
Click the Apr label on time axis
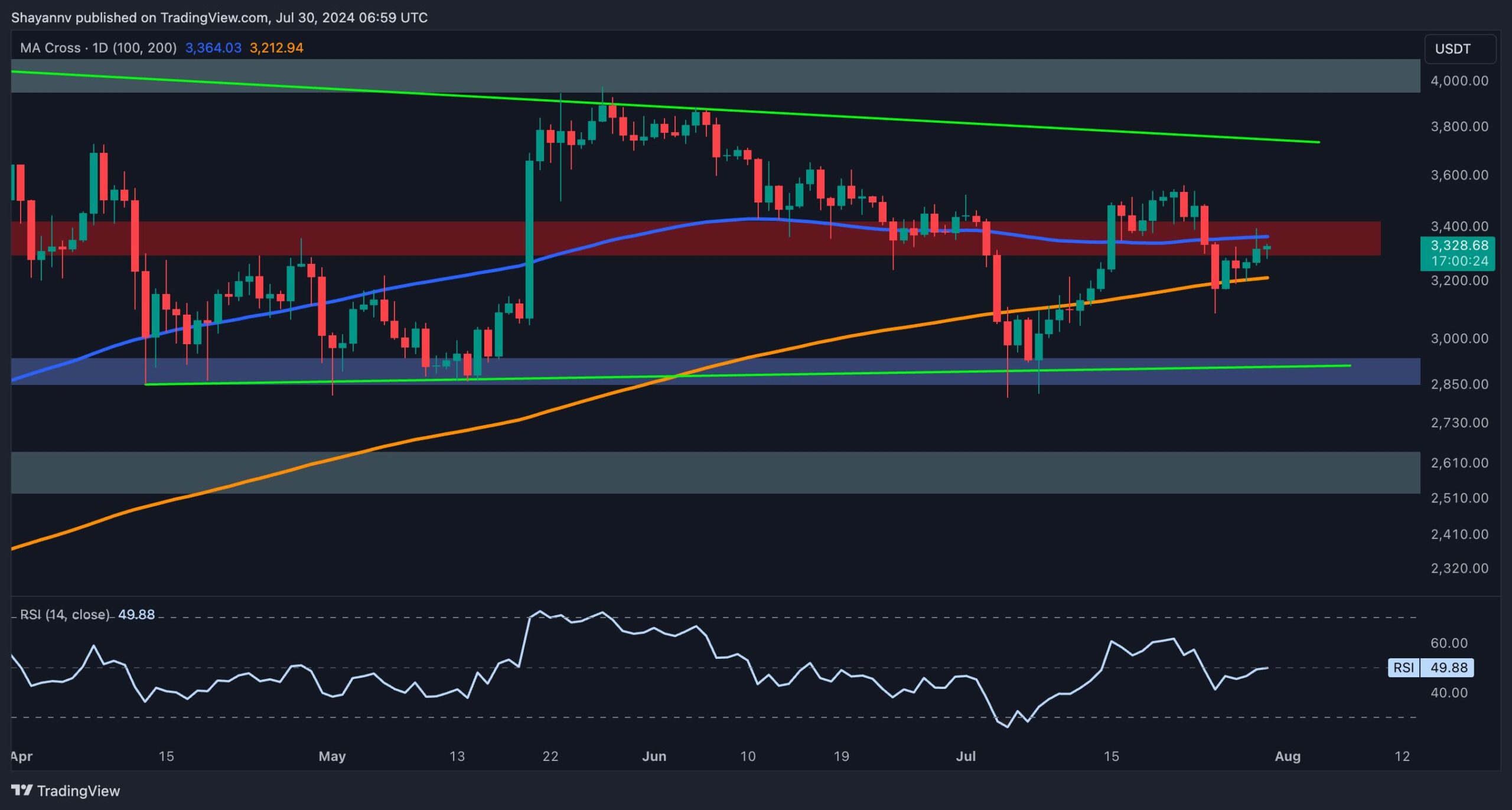[x=22, y=756]
